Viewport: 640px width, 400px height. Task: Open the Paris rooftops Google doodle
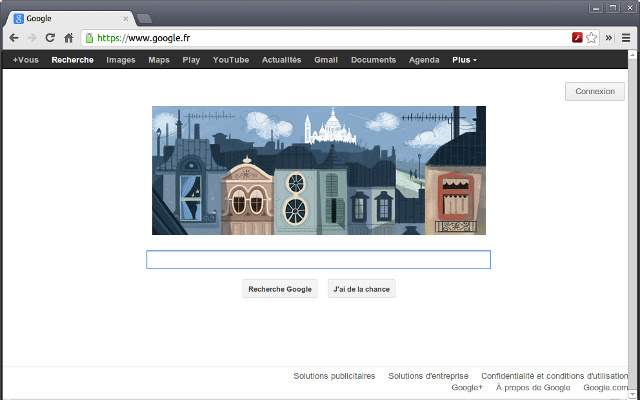[x=318, y=170]
